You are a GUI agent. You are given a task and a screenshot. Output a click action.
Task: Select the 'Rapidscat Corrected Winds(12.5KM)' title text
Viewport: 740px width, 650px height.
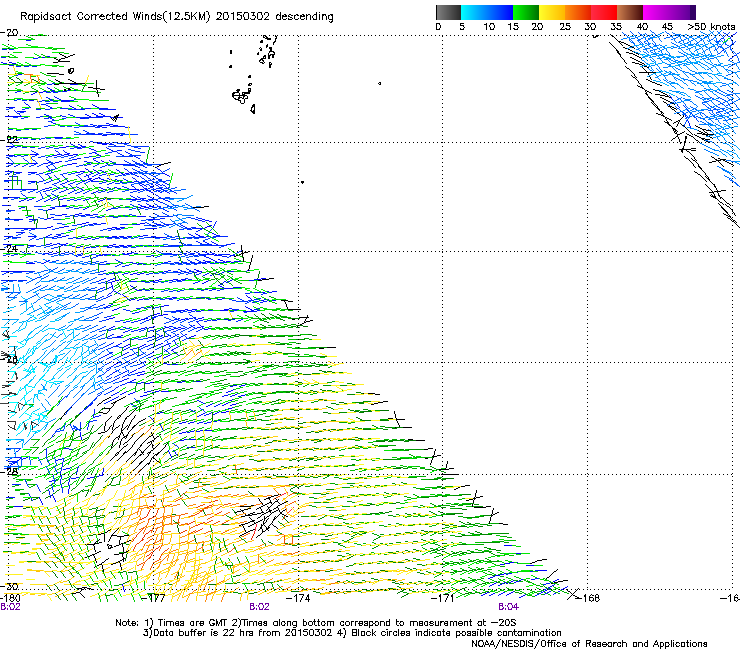(x=115, y=17)
